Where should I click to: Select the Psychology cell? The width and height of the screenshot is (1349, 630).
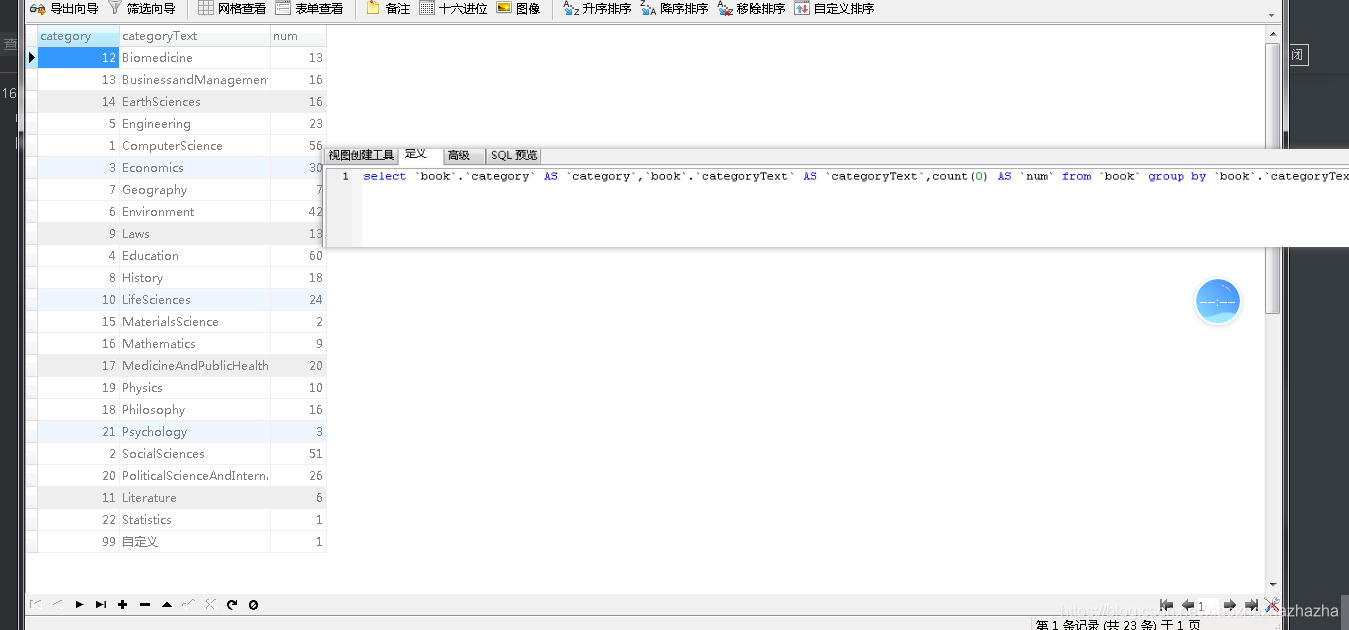pos(195,432)
